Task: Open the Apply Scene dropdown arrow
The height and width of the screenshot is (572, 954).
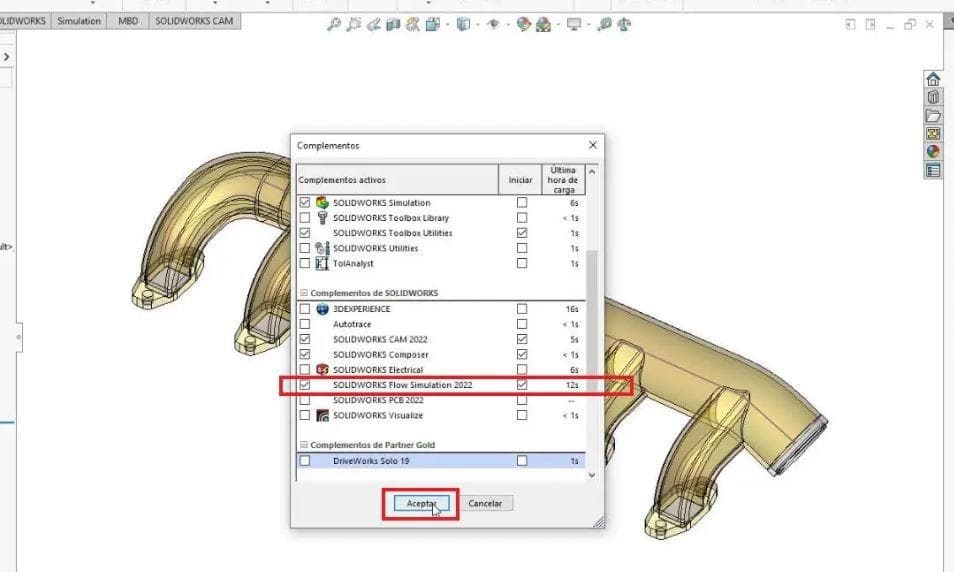Action: click(x=558, y=25)
